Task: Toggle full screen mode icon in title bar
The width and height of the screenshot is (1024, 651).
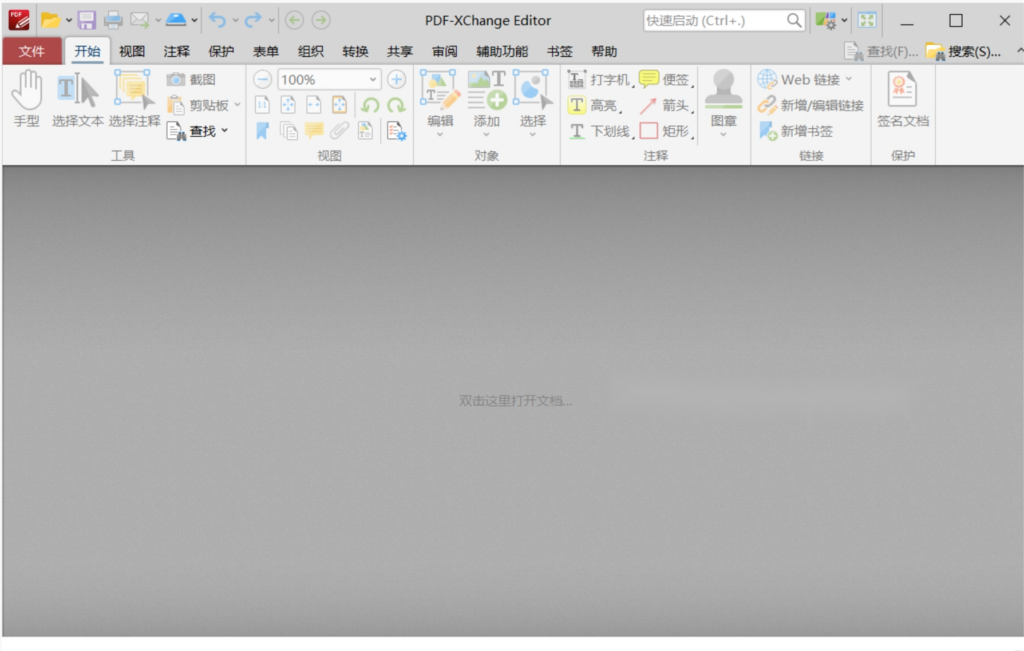Action: click(867, 20)
